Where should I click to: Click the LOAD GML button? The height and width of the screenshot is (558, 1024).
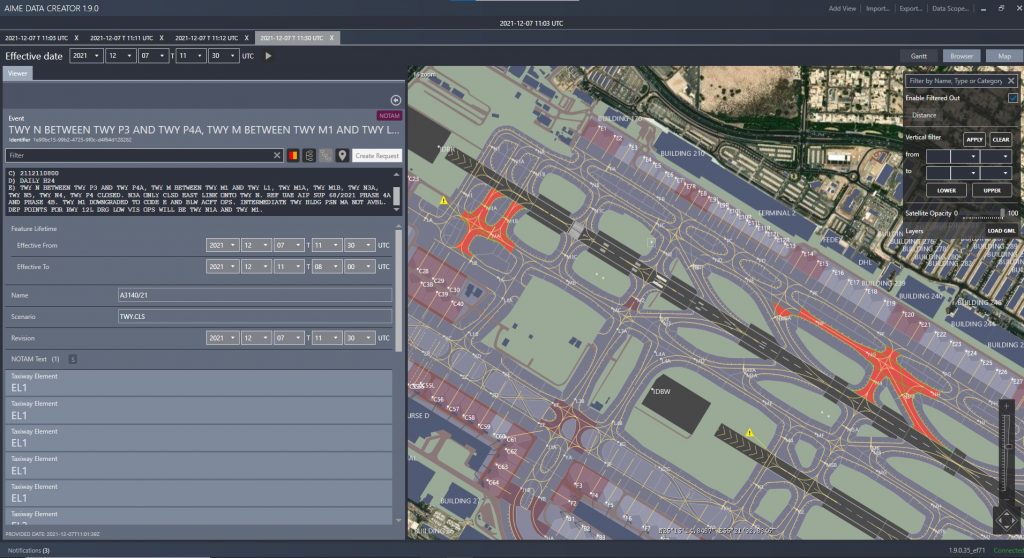(x=1001, y=231)
